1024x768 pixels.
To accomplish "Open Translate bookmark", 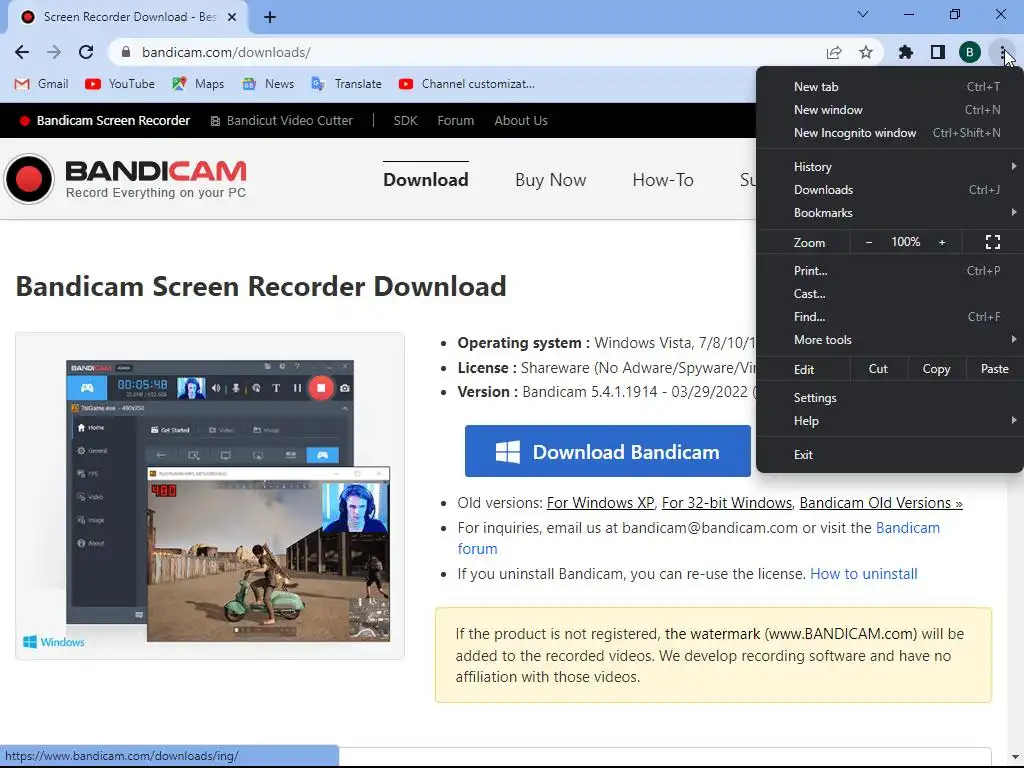I will tap(347, 84).
